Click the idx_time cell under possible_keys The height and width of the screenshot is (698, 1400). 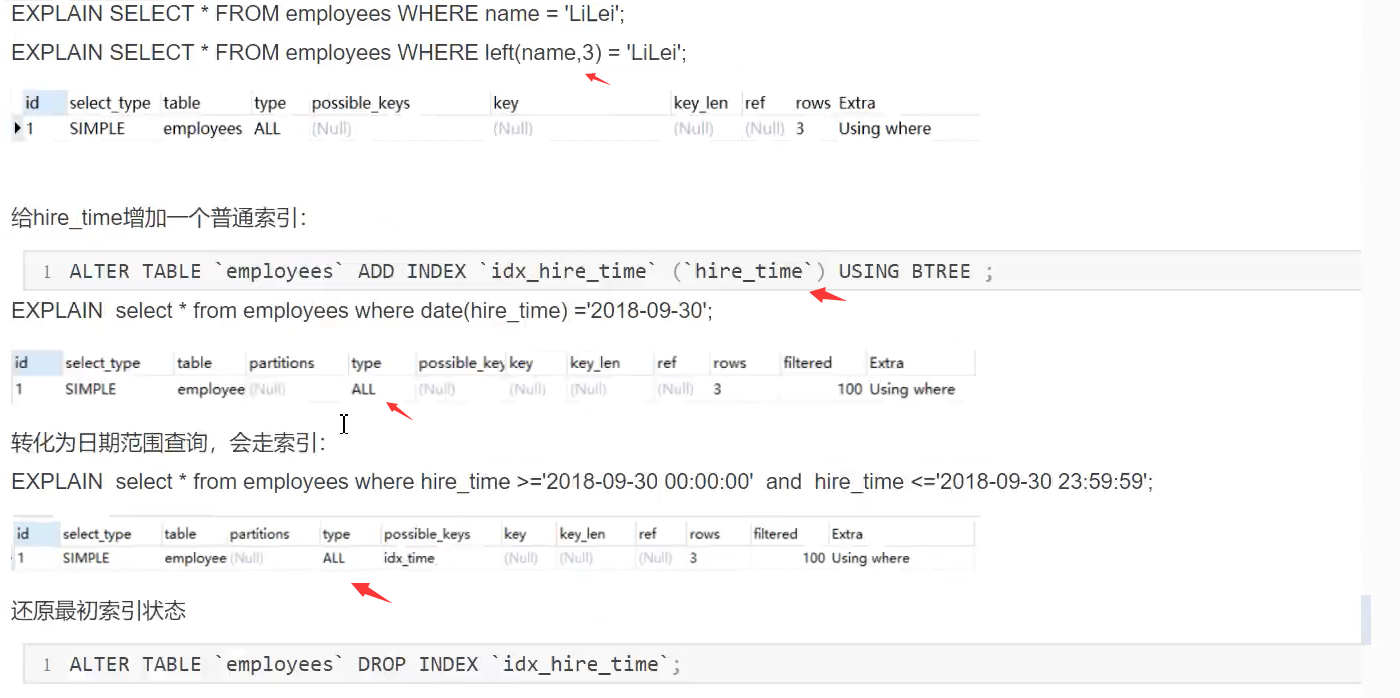409,558
